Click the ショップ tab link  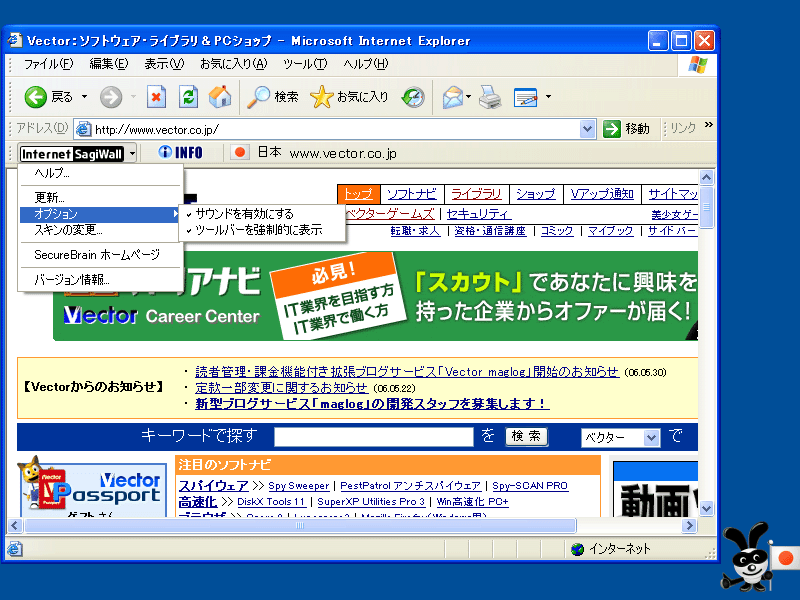point(535,194)
